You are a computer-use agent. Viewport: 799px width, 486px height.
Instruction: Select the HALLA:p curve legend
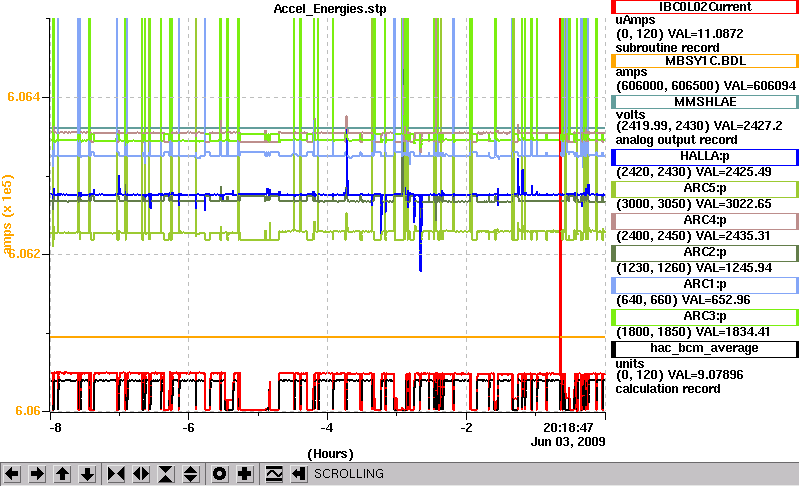pyautogui.click(x=705, y=157)
